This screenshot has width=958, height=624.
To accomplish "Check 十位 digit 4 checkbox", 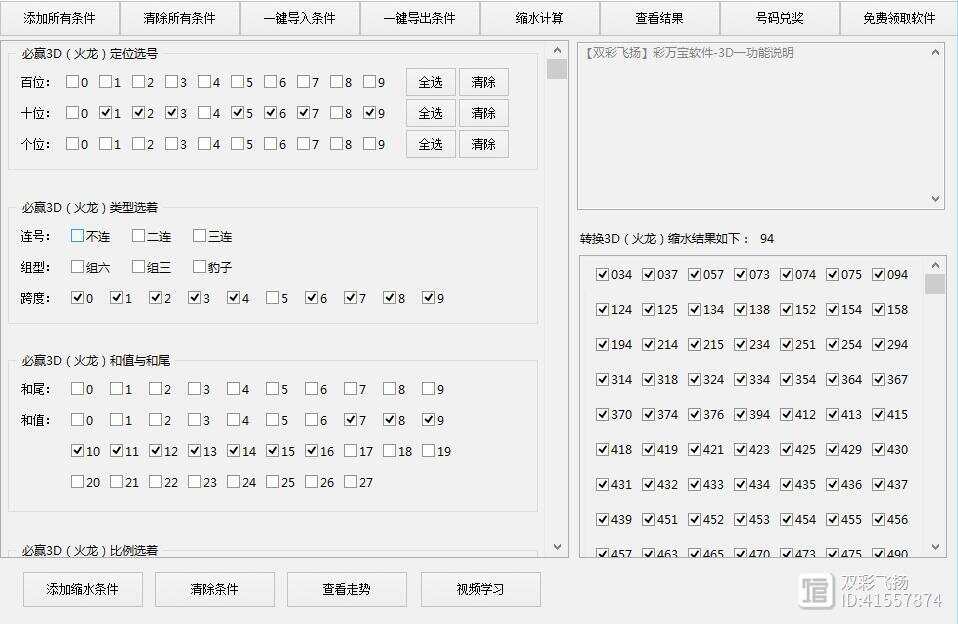I will click(204, 112).
